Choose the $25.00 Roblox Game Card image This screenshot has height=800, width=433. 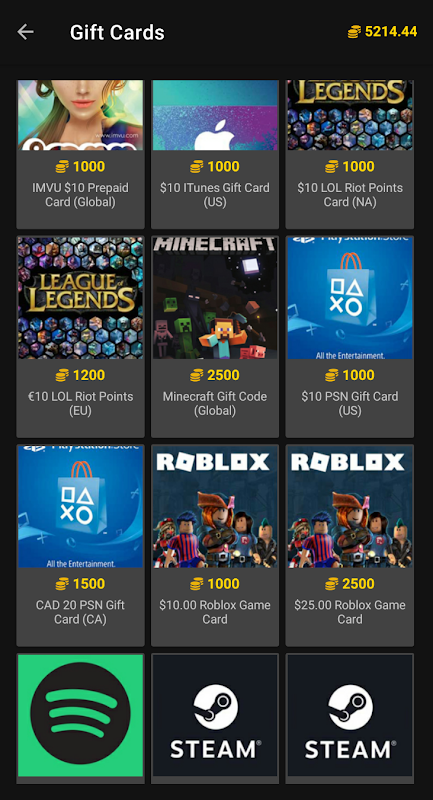(350, 507)
